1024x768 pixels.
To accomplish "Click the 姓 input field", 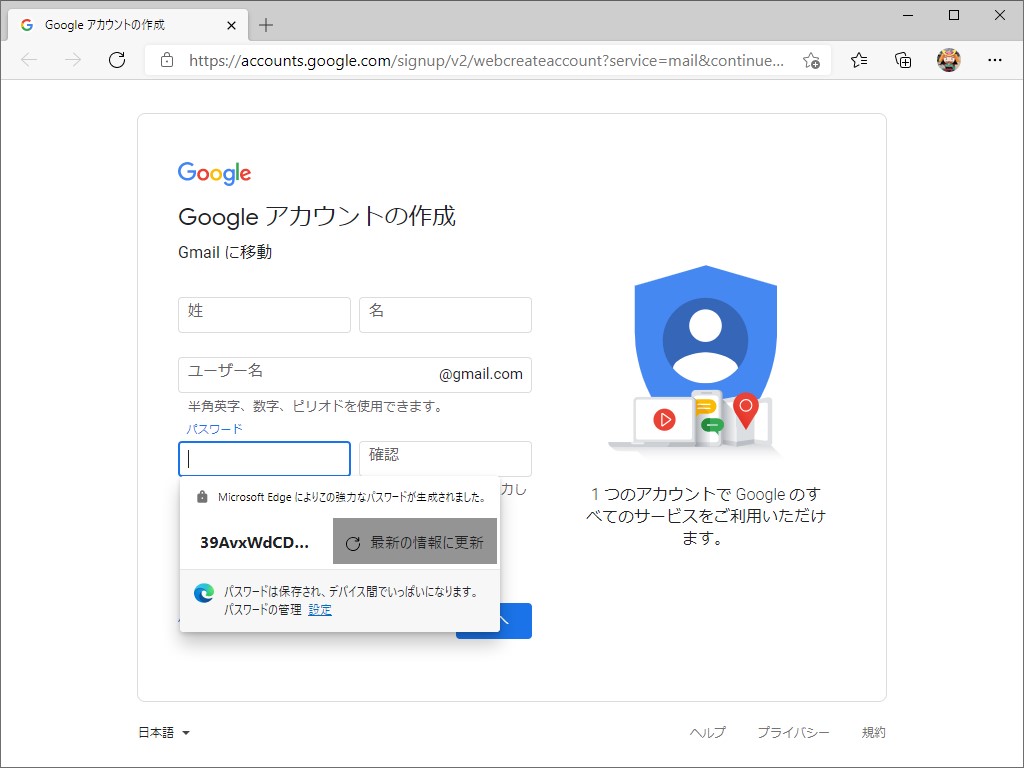I will point(264,314).
